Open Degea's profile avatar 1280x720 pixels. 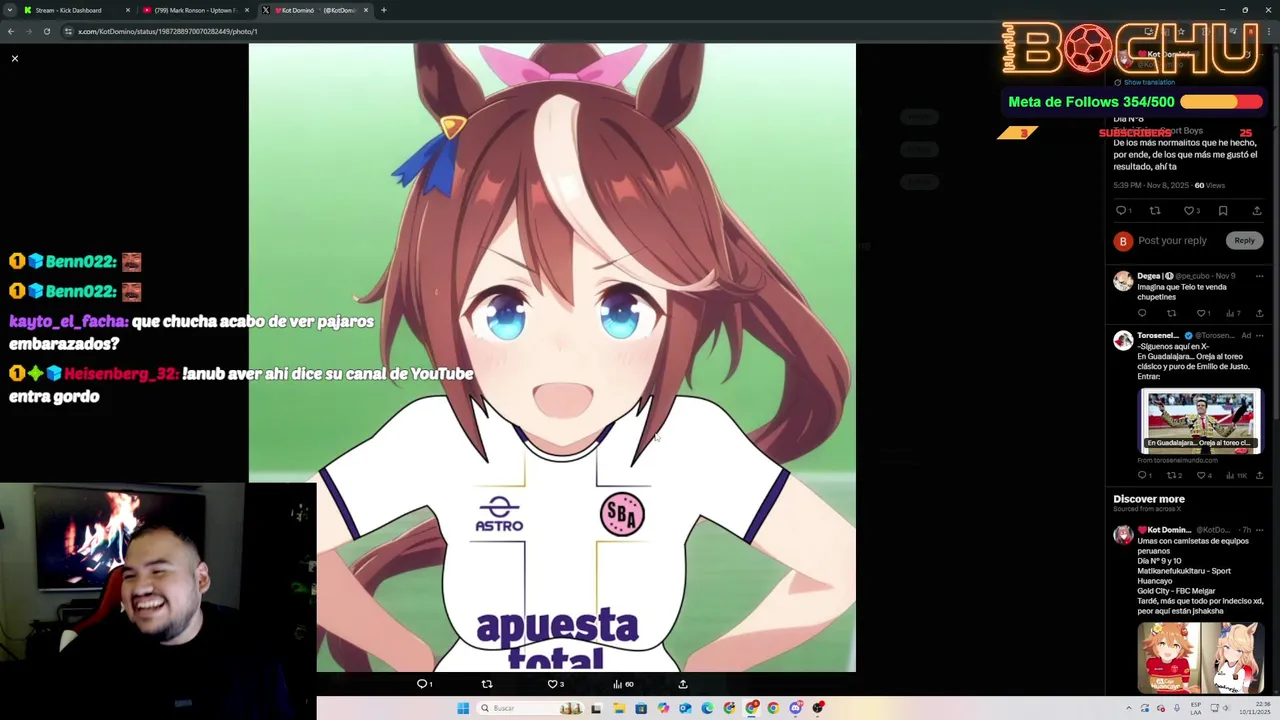(x=1123, y=281)
